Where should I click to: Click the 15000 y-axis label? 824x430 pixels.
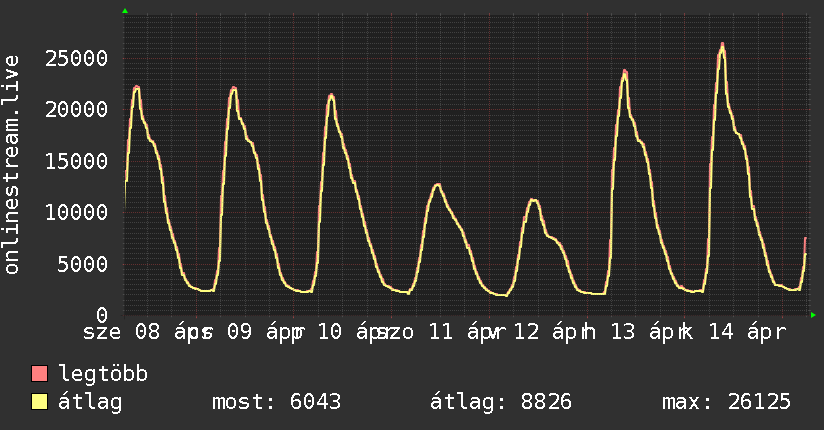click(77, 161)
